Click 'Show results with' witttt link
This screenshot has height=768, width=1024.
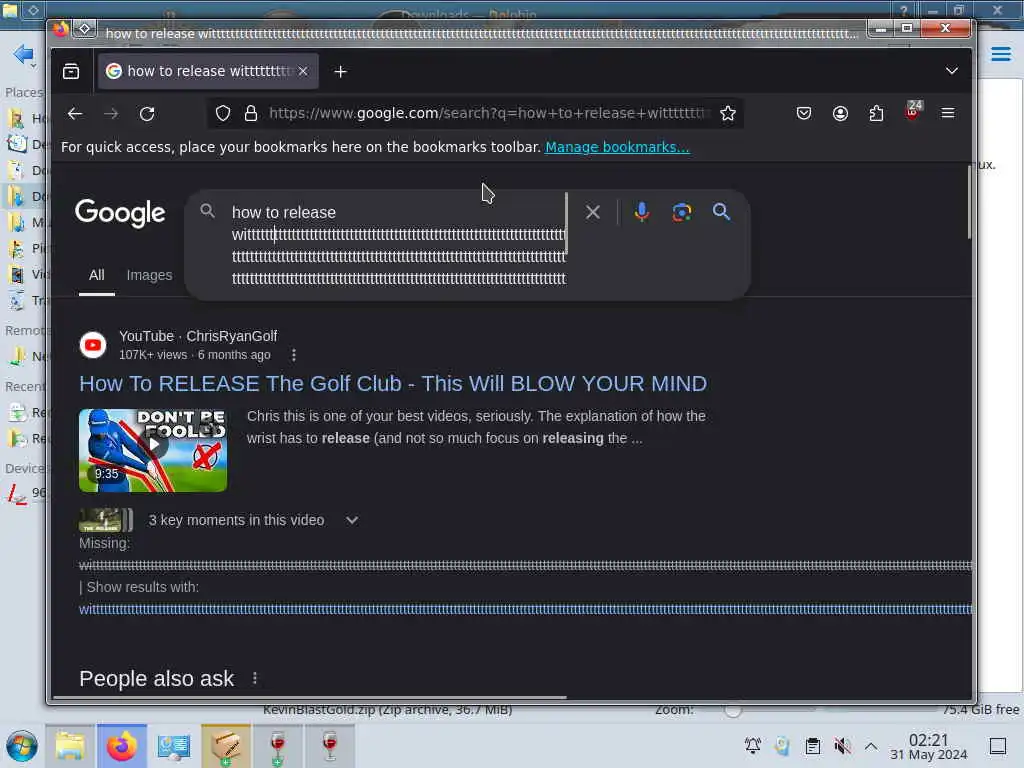526,609
